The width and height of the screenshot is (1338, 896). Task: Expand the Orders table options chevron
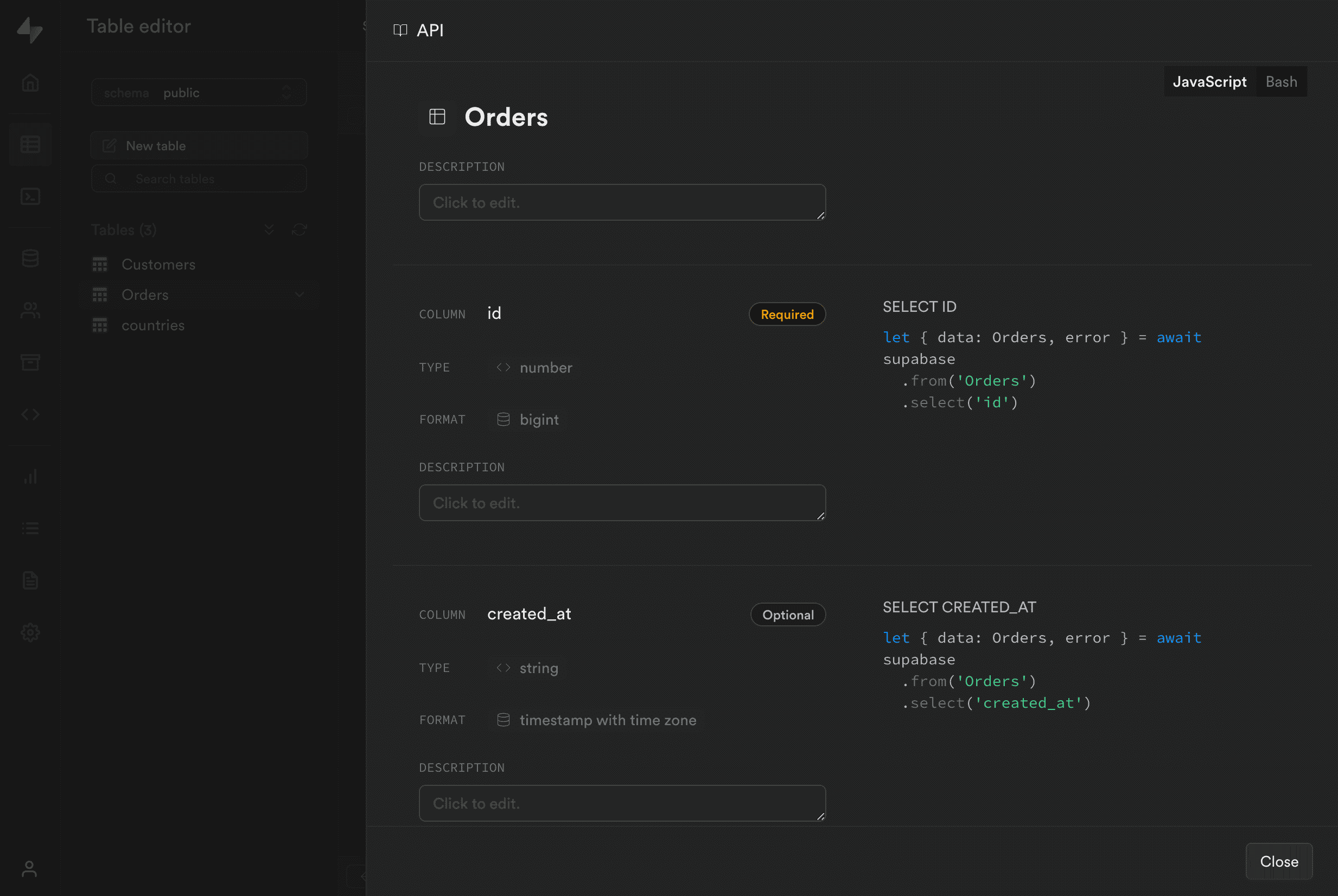[300, 295]
